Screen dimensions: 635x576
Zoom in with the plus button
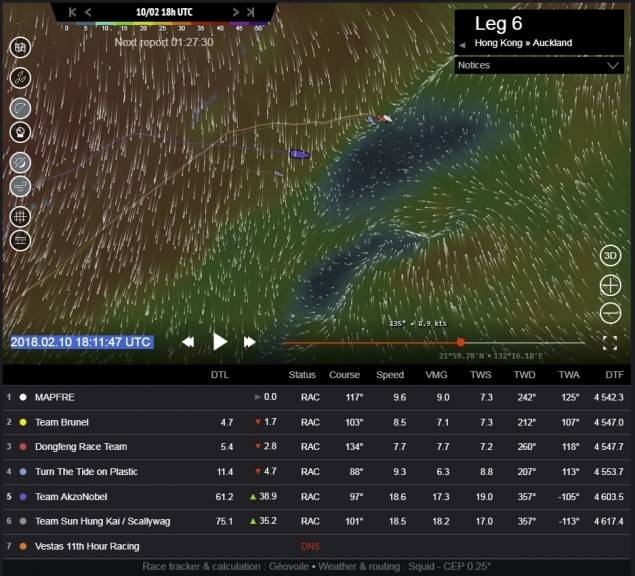click(610, 286)
